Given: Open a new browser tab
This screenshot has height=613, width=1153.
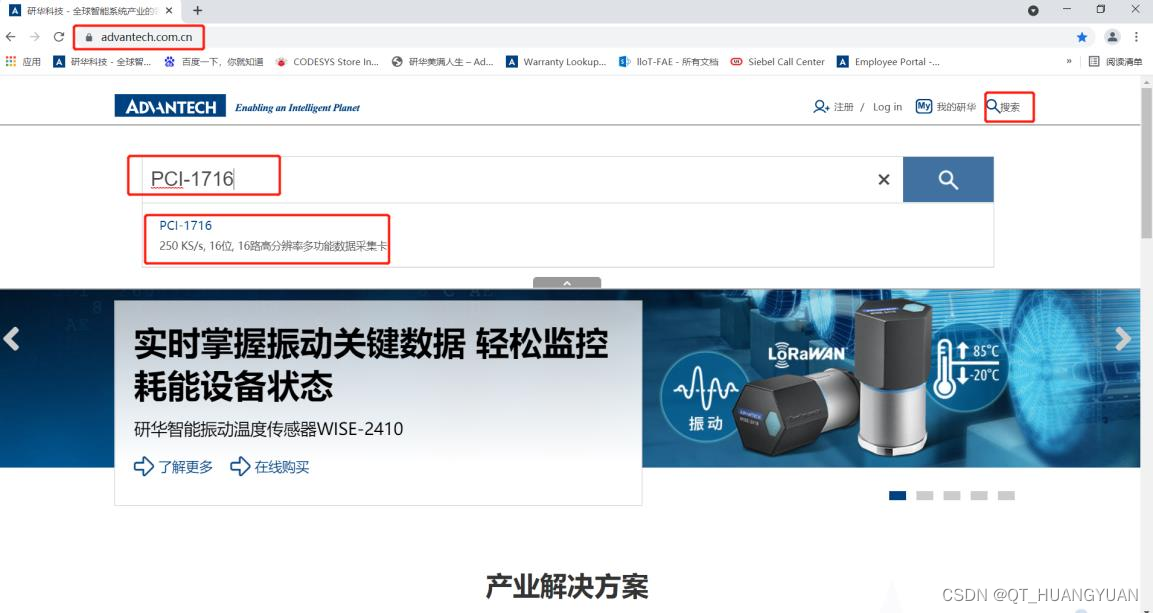Looking at the screenshot, I should coord(197,10).
